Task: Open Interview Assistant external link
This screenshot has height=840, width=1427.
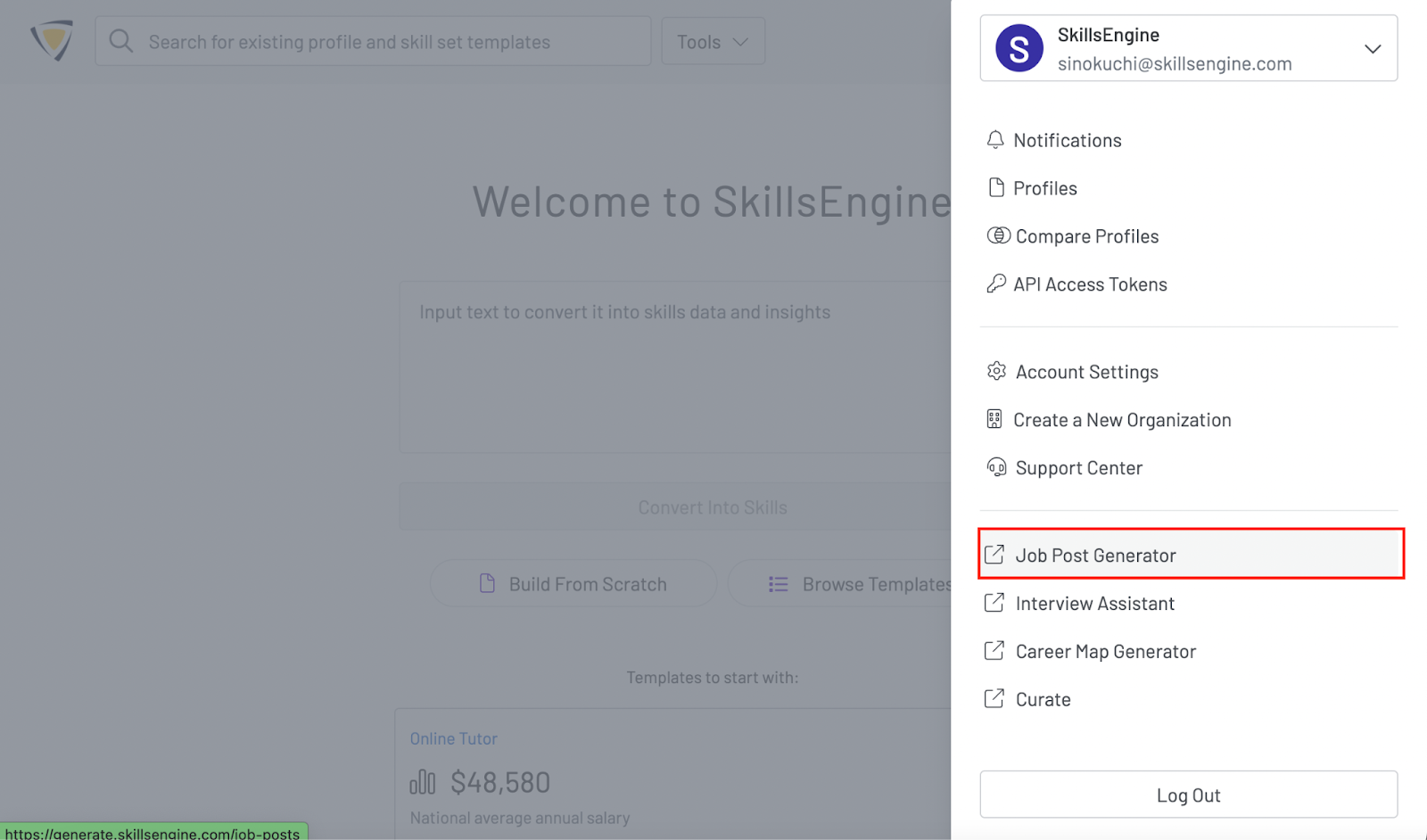Action: (x=1094, y=604)
